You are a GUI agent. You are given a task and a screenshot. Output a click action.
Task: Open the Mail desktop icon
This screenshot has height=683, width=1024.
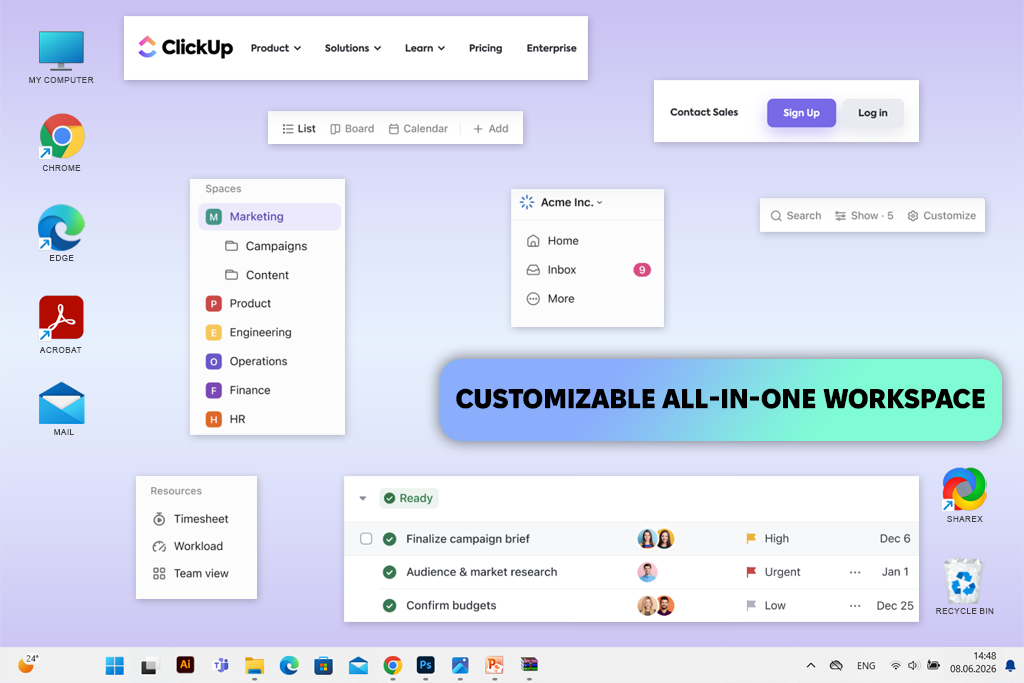[x=62, y=409]
